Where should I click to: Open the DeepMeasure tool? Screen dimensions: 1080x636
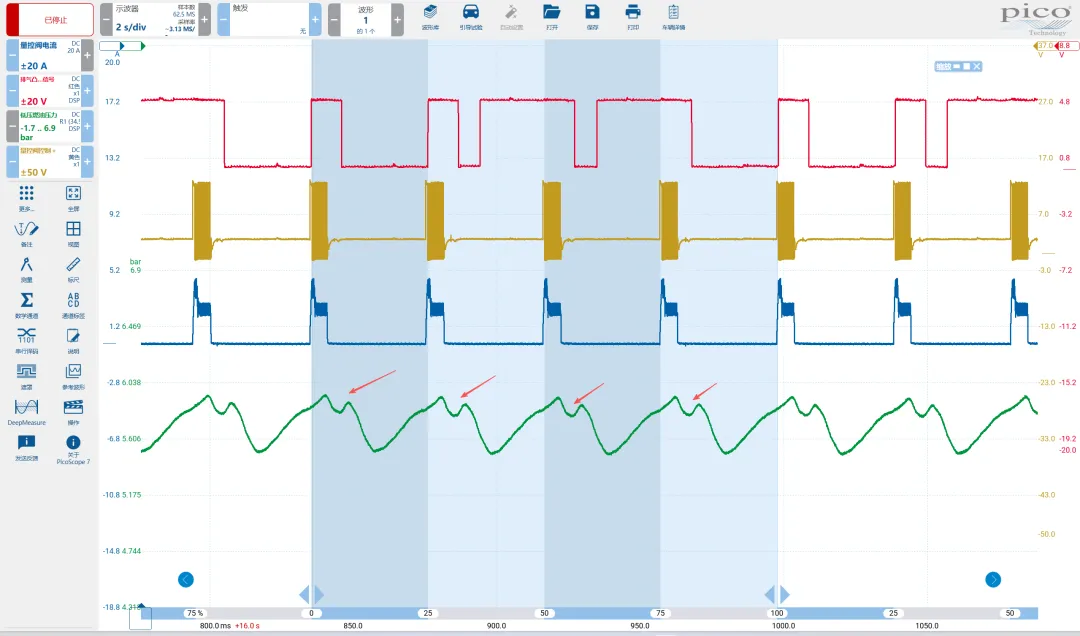click(x=27, y=408)
